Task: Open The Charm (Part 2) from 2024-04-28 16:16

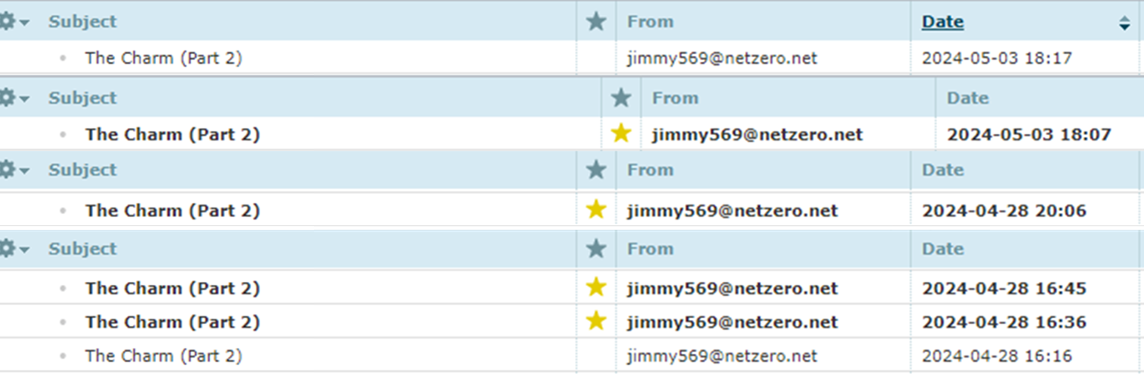Action: tap(163, 356)
